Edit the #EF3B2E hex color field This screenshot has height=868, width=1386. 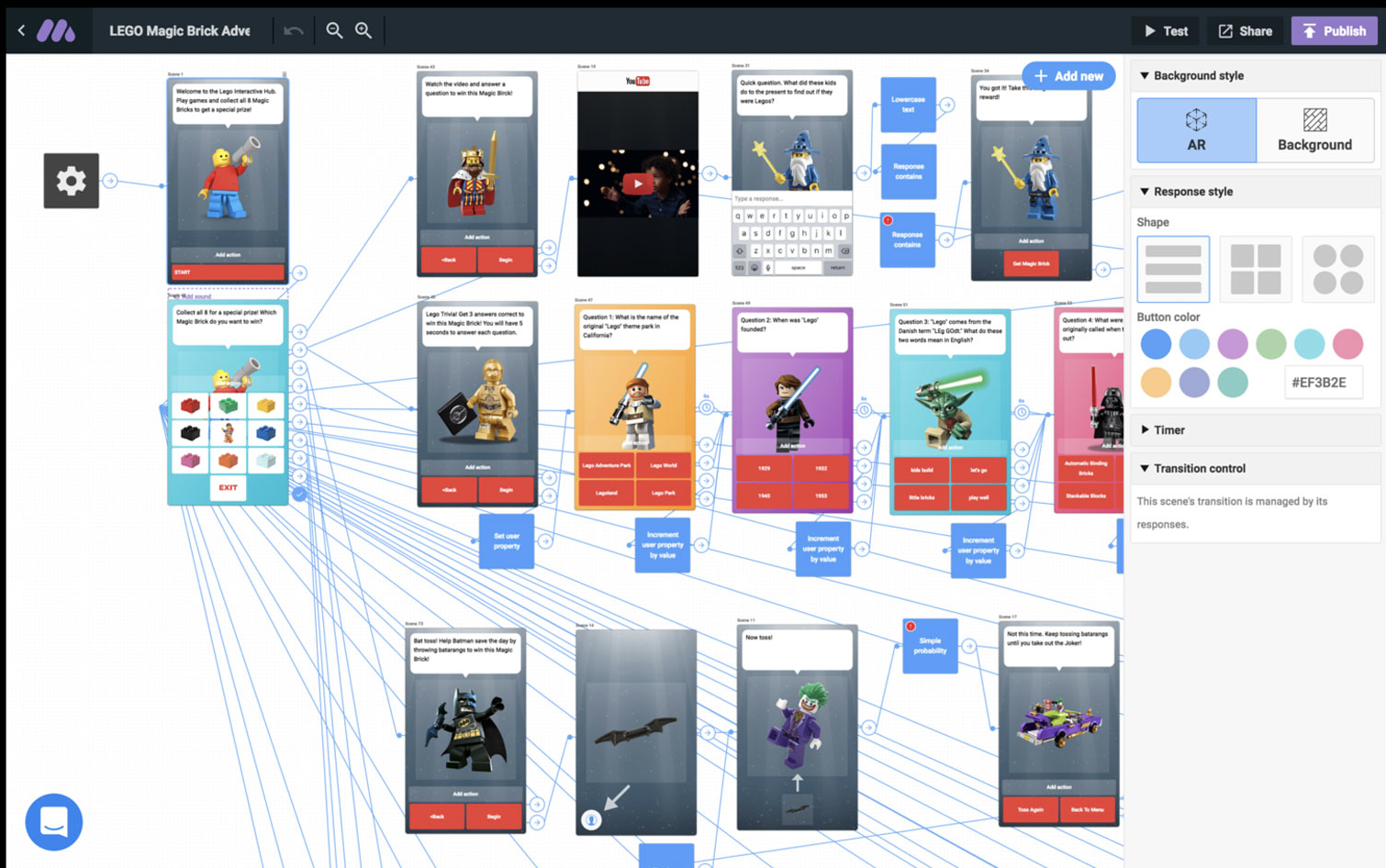(1323, 382)
